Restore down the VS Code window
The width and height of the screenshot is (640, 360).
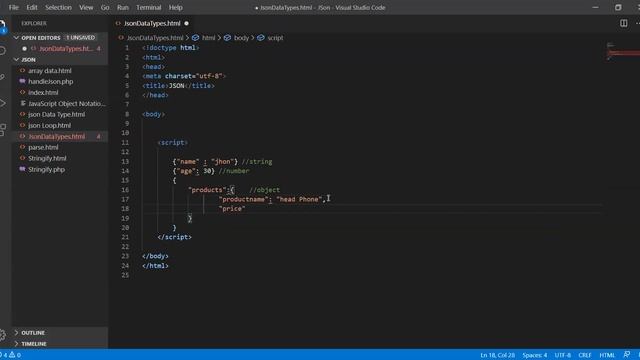tap(618, 7)
